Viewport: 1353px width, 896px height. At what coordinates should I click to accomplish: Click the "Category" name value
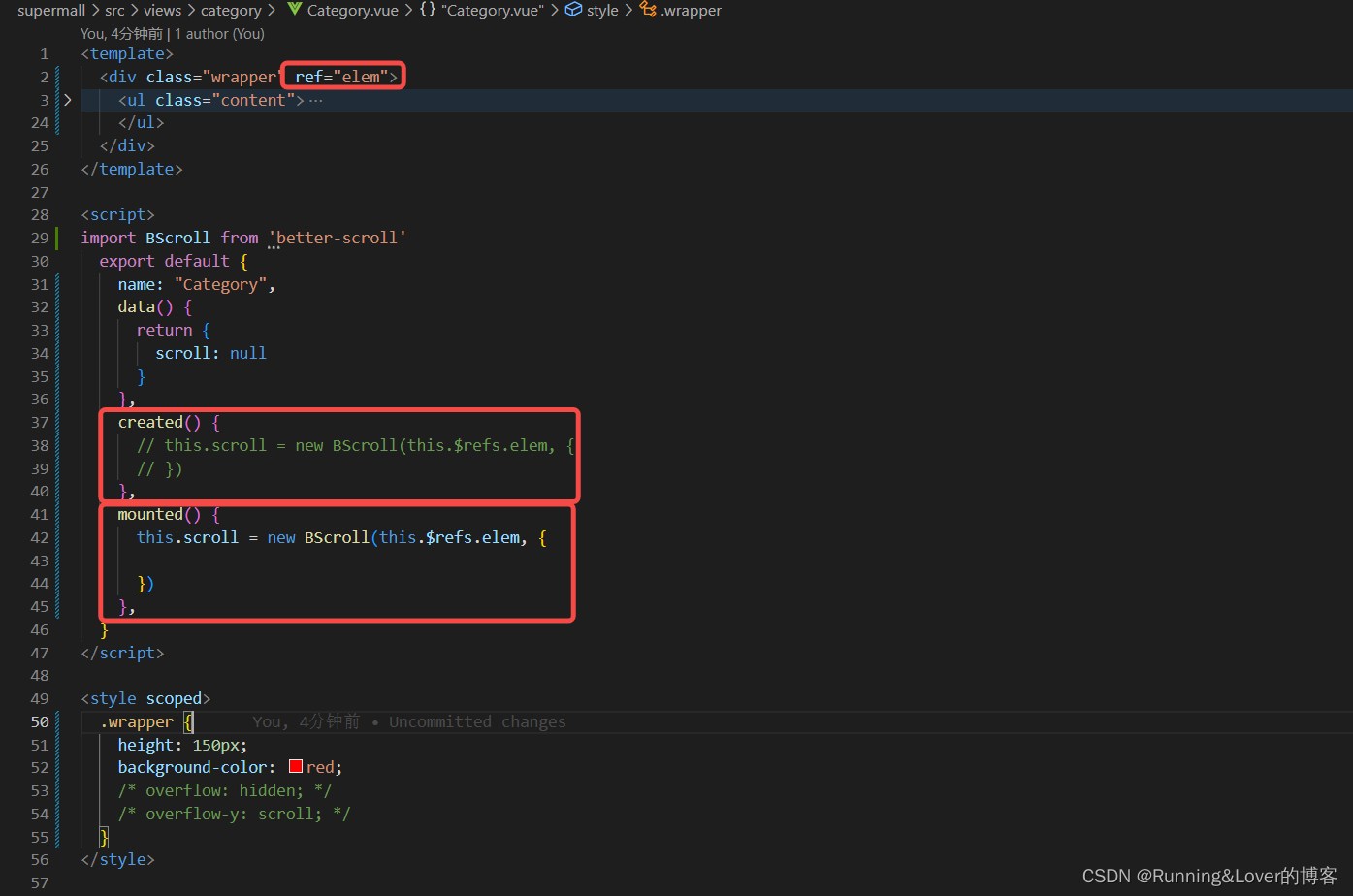click(x=220, y=284)
